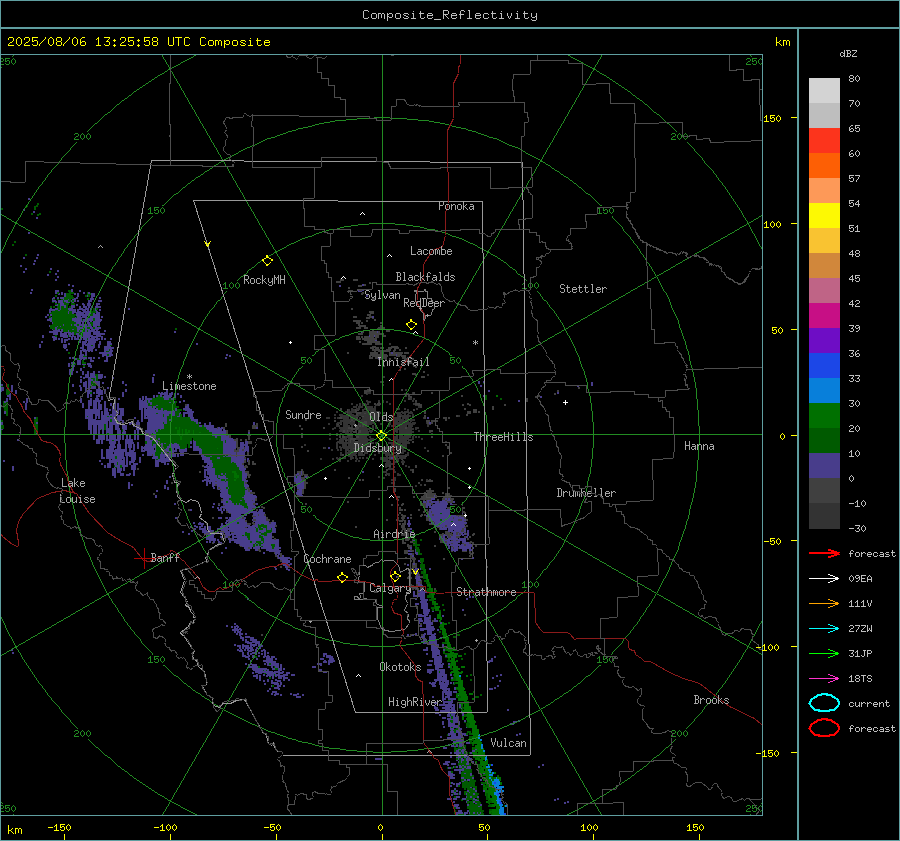Click the yellow arrow marker northwest of RockyMH

pyautogui.click(x=208, y=244)
